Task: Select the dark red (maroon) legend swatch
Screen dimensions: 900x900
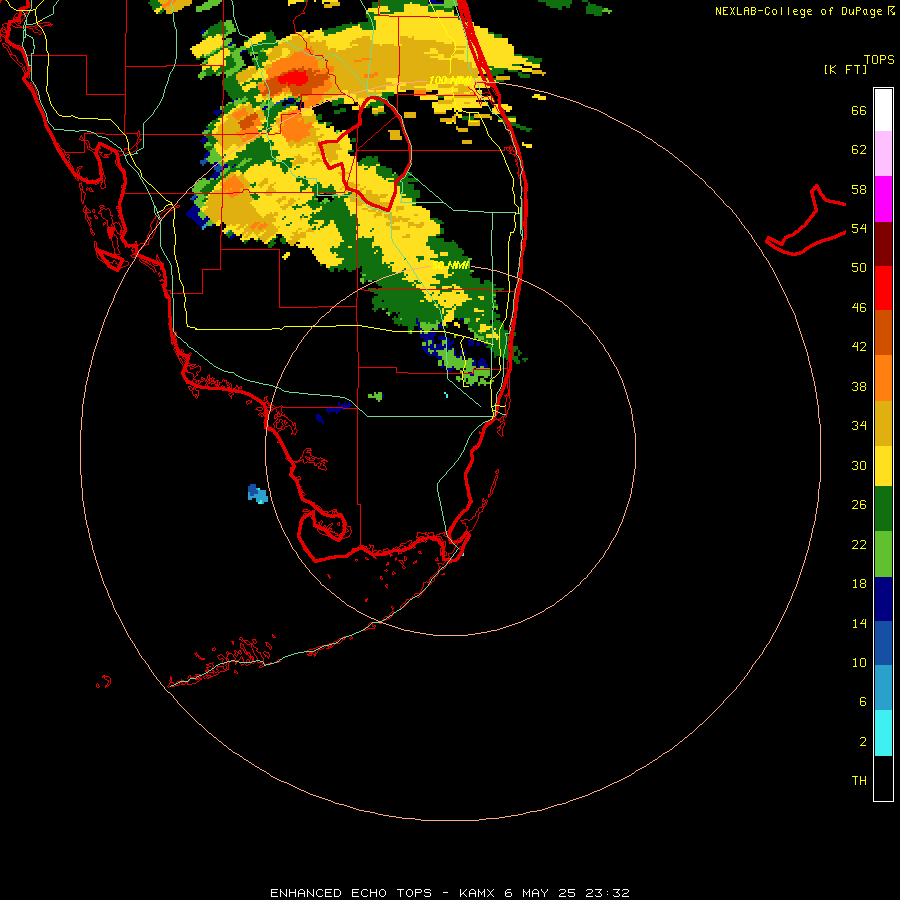Action: 883,243
